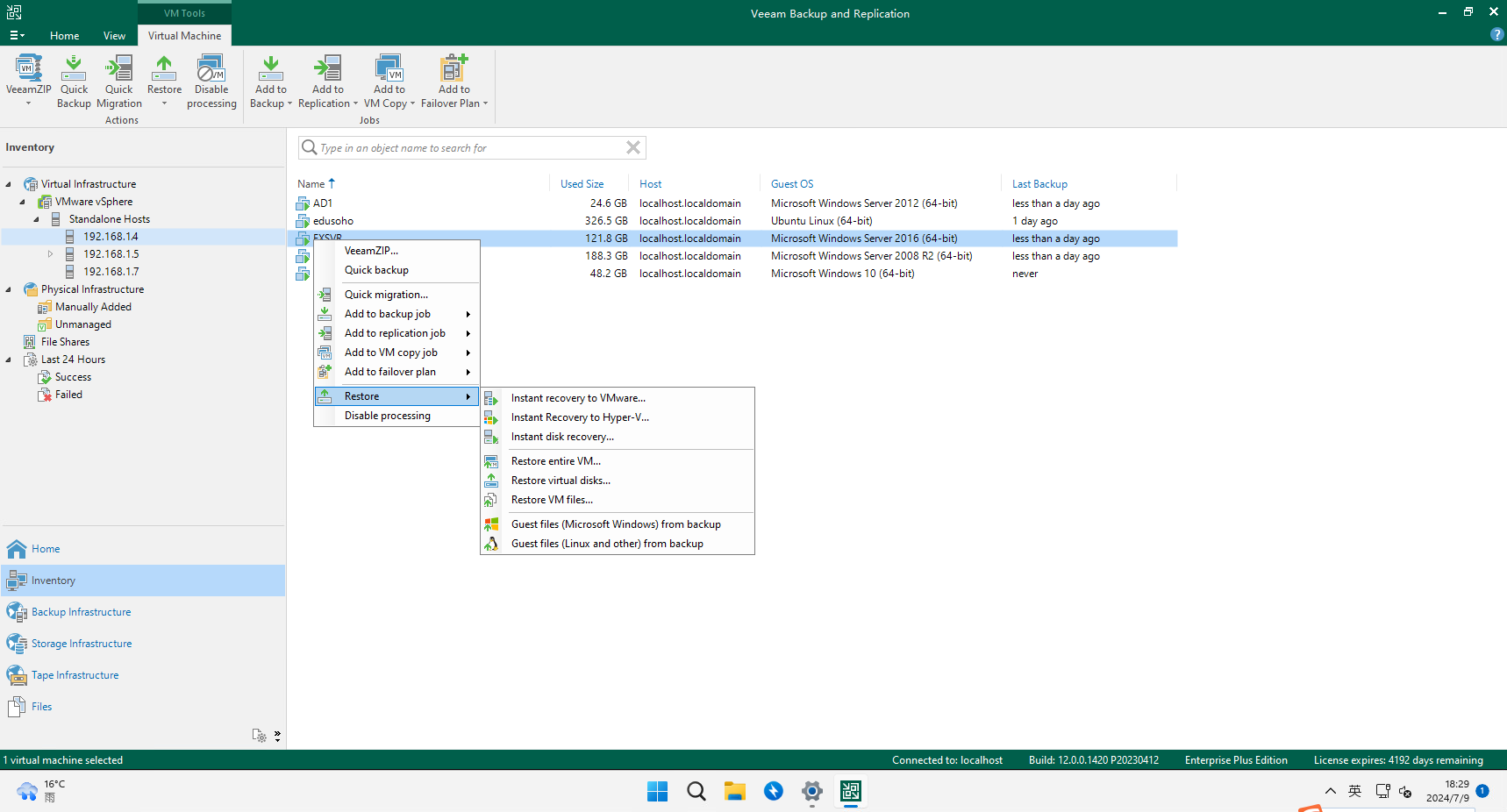Open the Restore ribbon dropdown arrow
Viewport: 1507px width, 812px height.
click(x=164, y=103)
